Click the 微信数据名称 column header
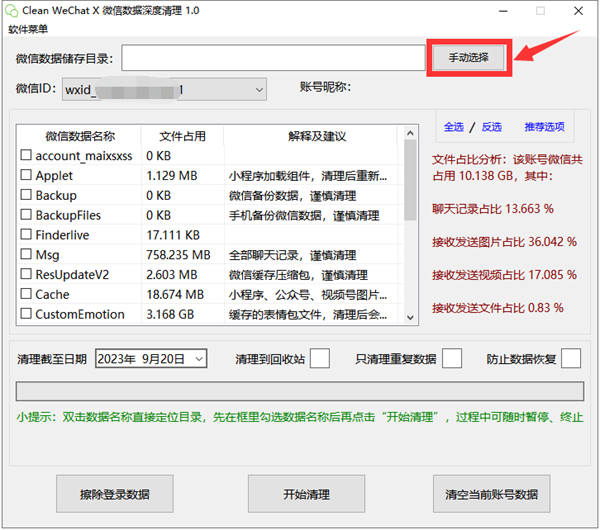Screen dimensions: 600x530 point(80,136)
